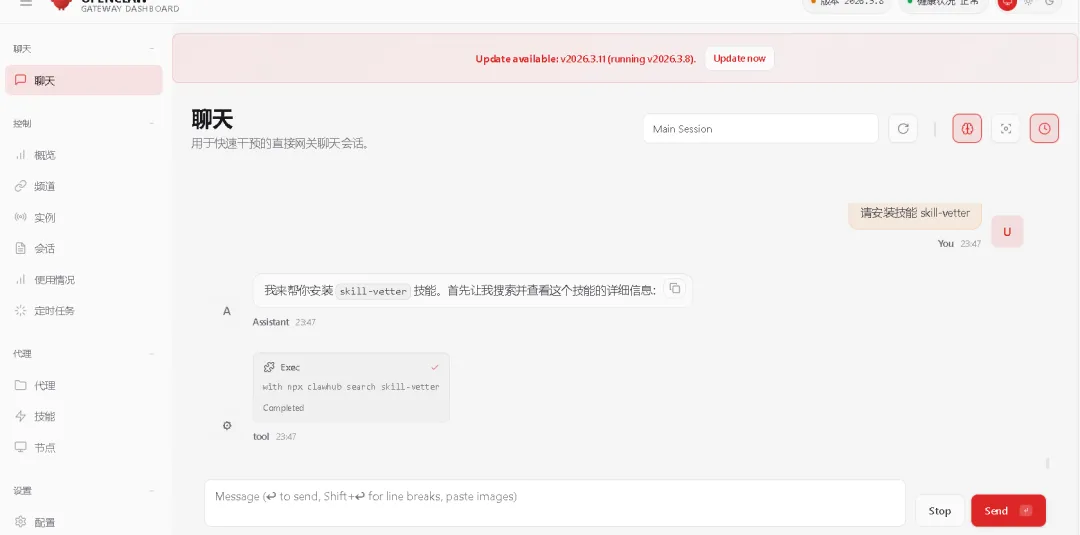This screenshot has width=1080, height=535.
Task: Click the Update now button
Action: tap(739, 59)
